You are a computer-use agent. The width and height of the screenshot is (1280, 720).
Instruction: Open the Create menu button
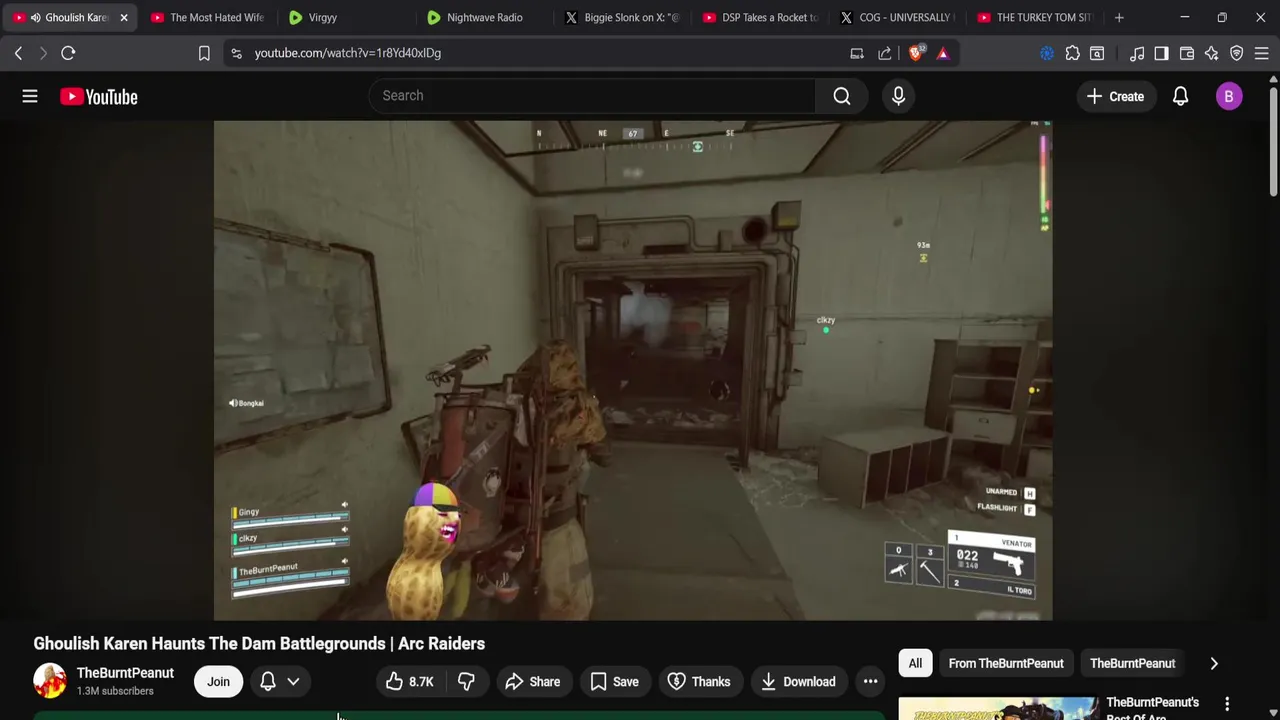point(1116,96)
